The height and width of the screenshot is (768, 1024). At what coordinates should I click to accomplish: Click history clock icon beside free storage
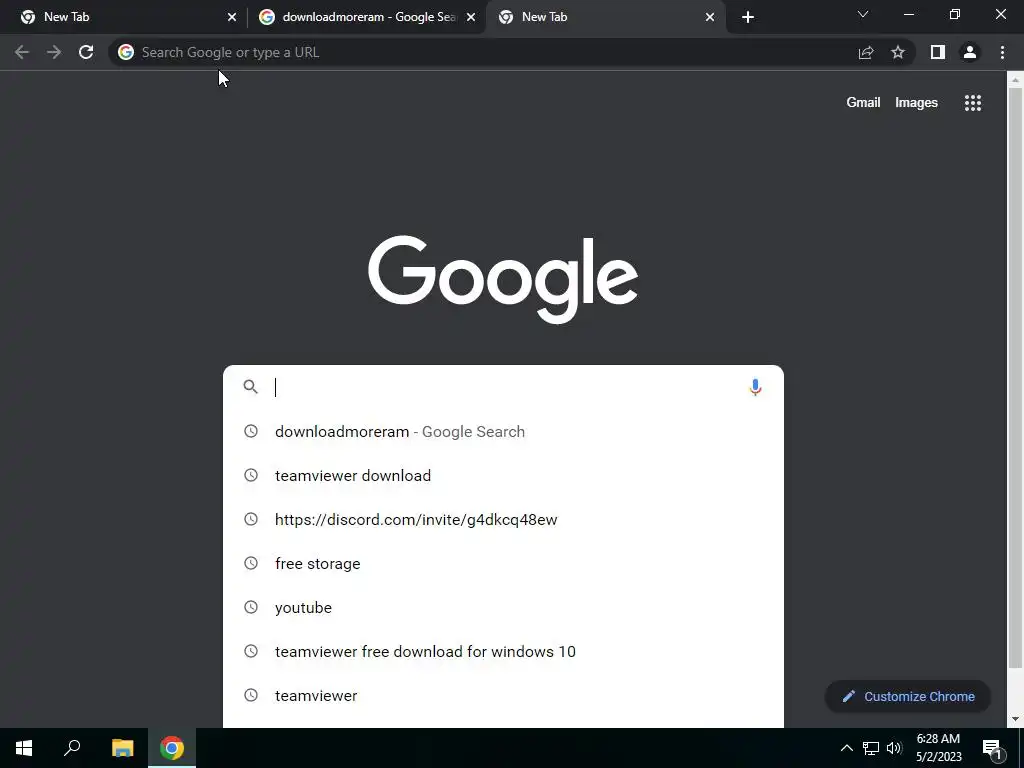point(251,563)
